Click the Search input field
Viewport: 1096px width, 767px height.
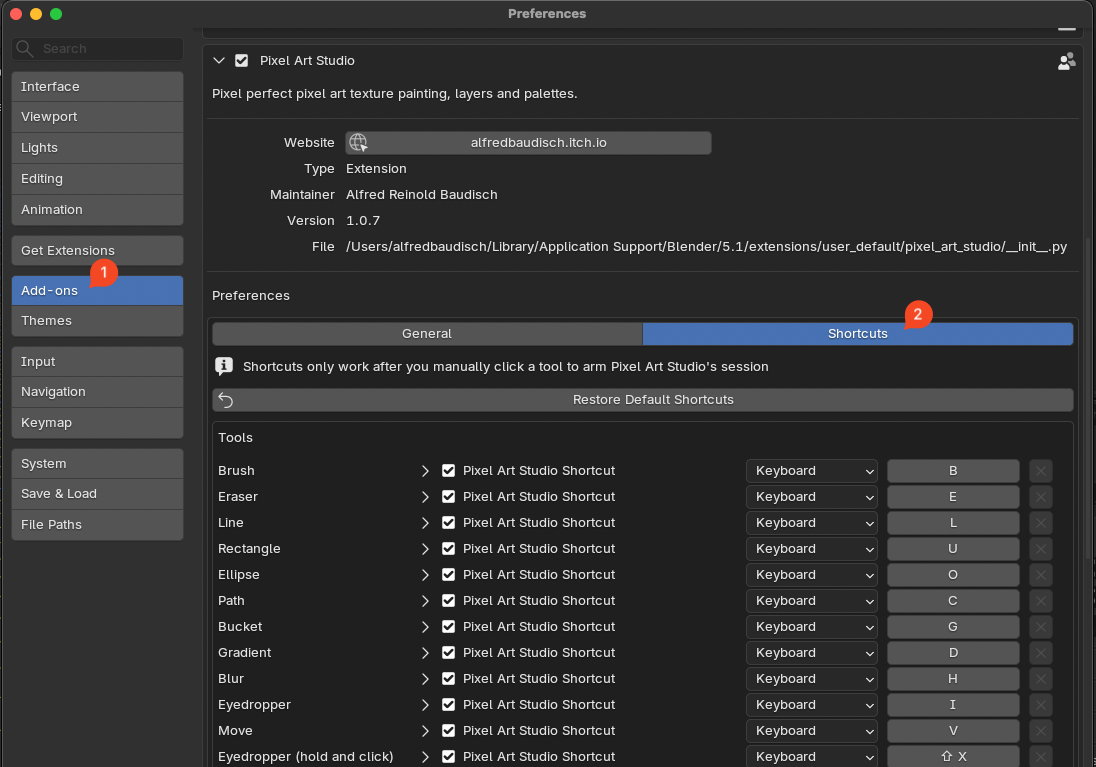[97, 48]
